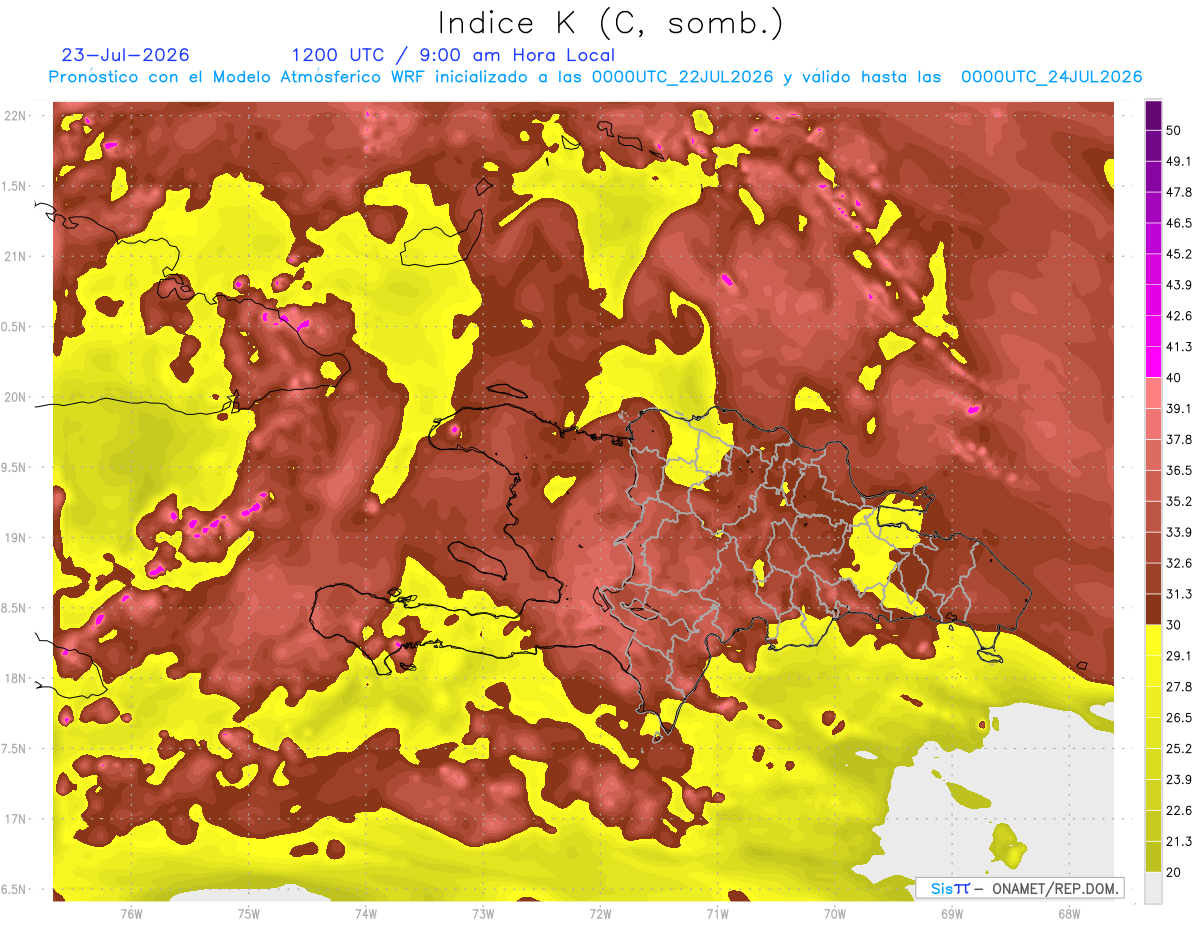Click the latitude axis label "20N"
Screen dimensions: 1200x927
click(16, 397)
